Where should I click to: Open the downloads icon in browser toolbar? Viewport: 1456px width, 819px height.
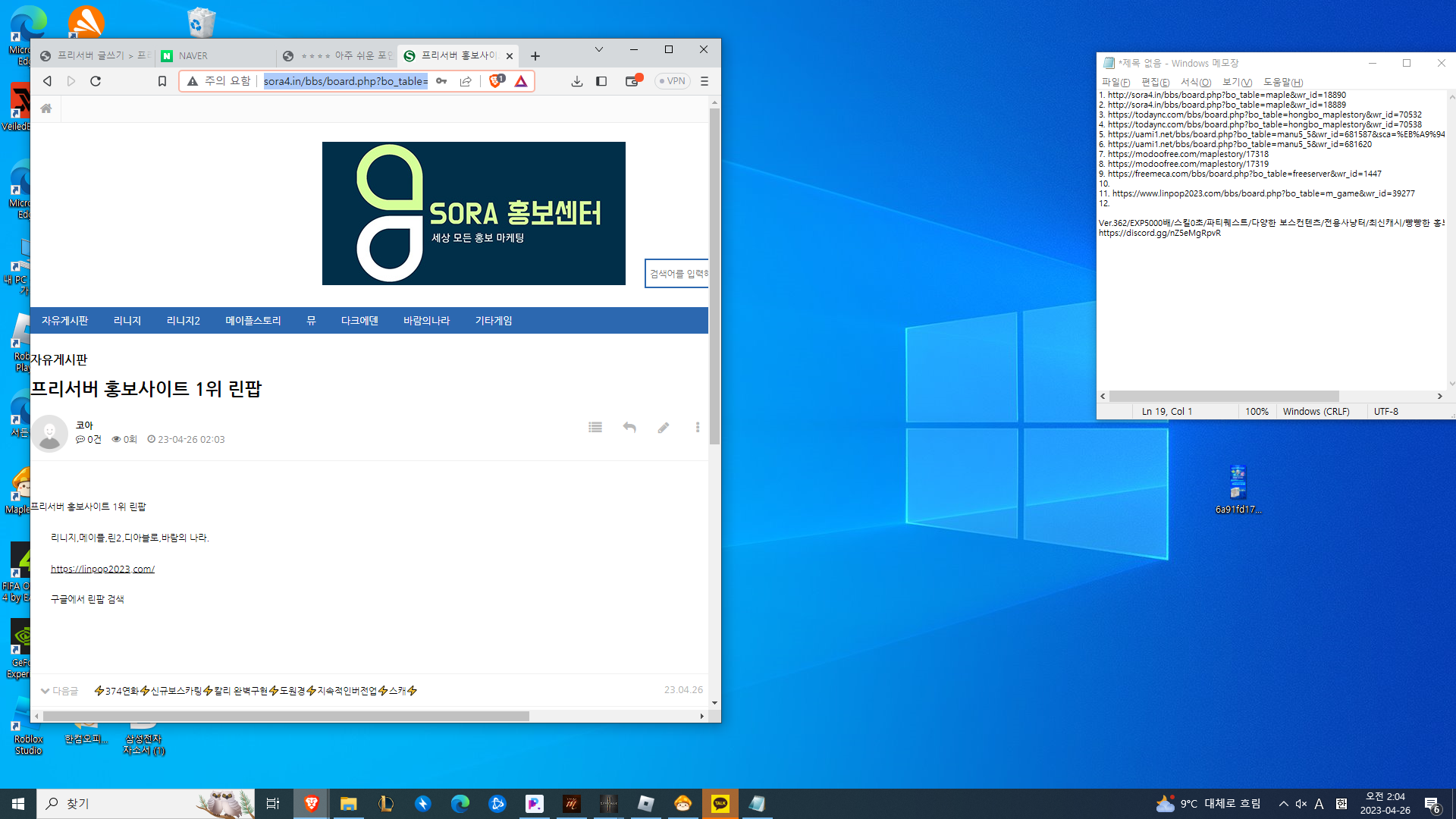(x=577, y=81)
